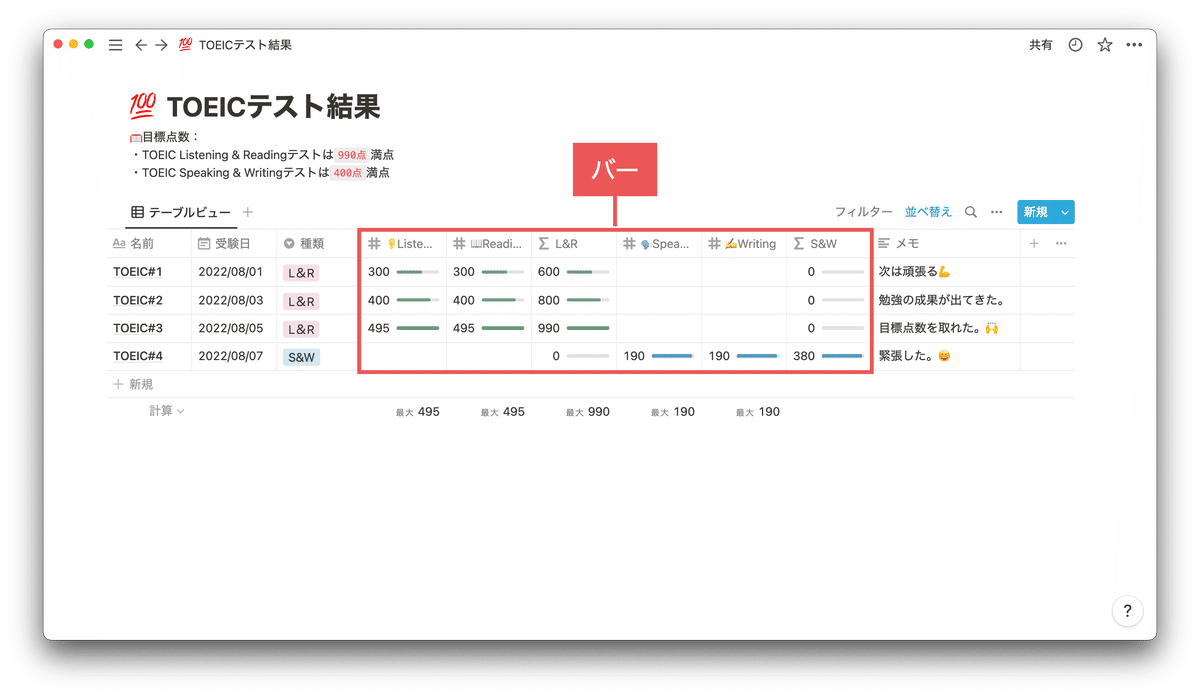Open the 受験日 column header

[x=234, y=243]
